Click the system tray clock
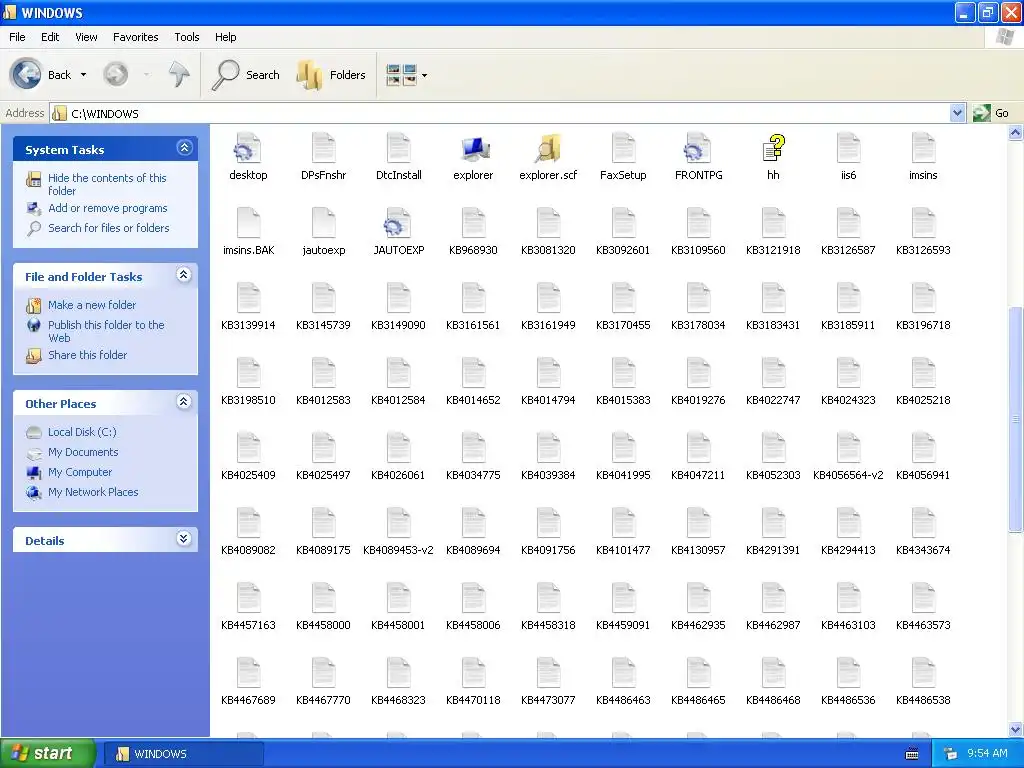This screenshot has height=768, width=1024. pyautogui.click(x=987, y=753)
